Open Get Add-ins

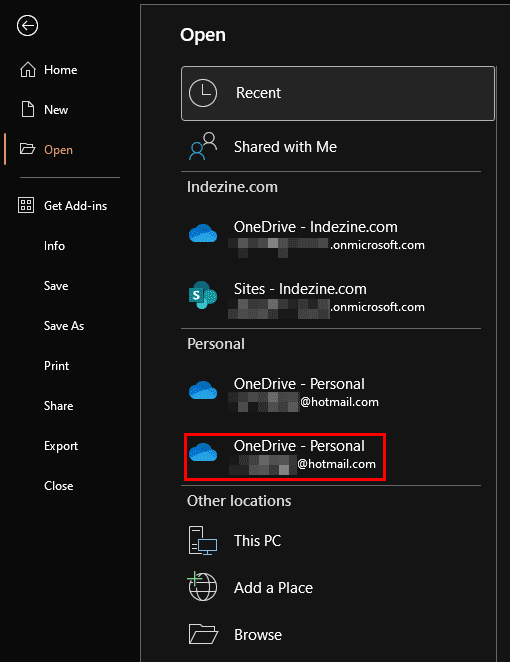pos(76,206)
